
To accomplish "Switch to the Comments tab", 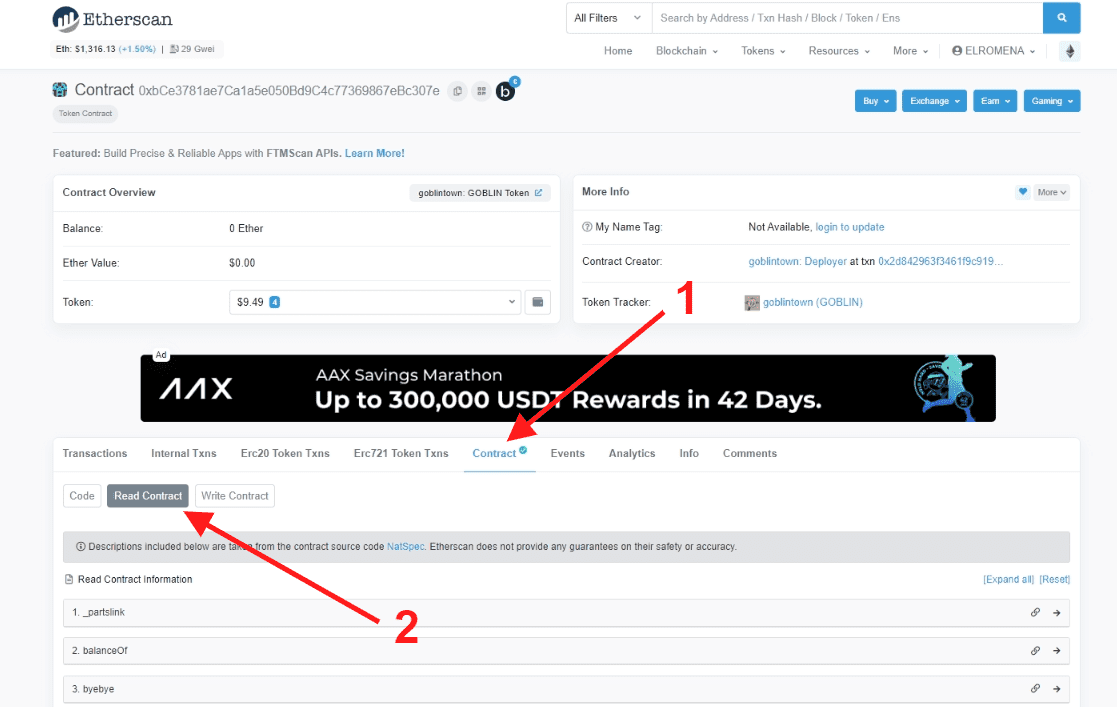I will [x=750, y=453].
